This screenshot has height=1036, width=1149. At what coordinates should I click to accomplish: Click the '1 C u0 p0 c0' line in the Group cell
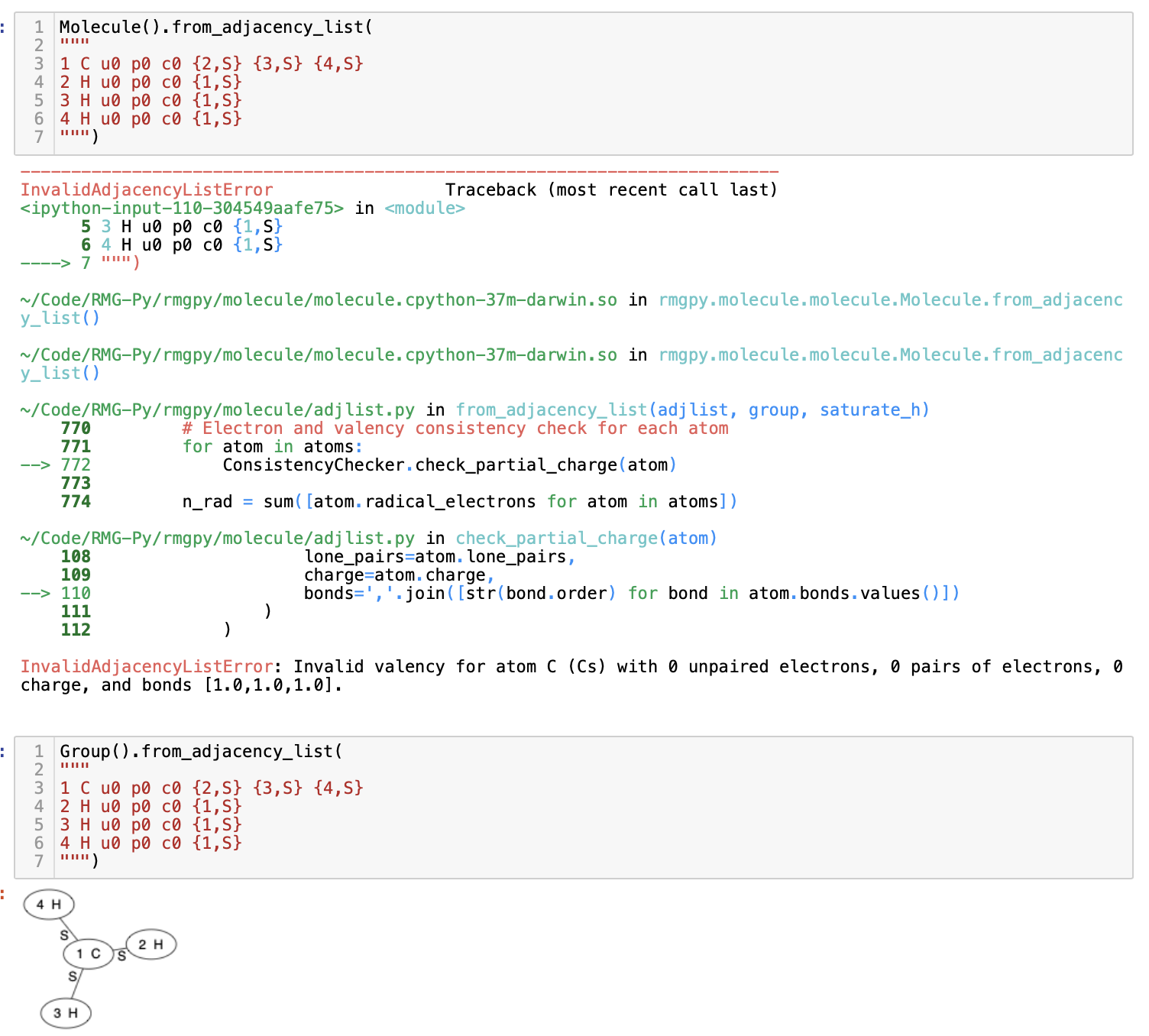(212, 788)
